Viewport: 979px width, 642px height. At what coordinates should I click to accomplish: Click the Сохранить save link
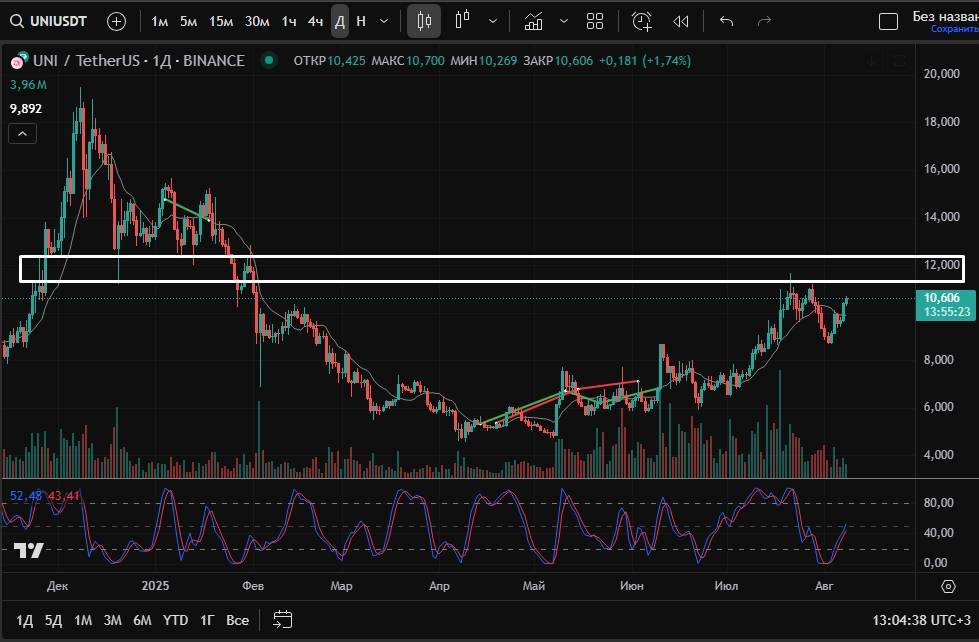953,29
